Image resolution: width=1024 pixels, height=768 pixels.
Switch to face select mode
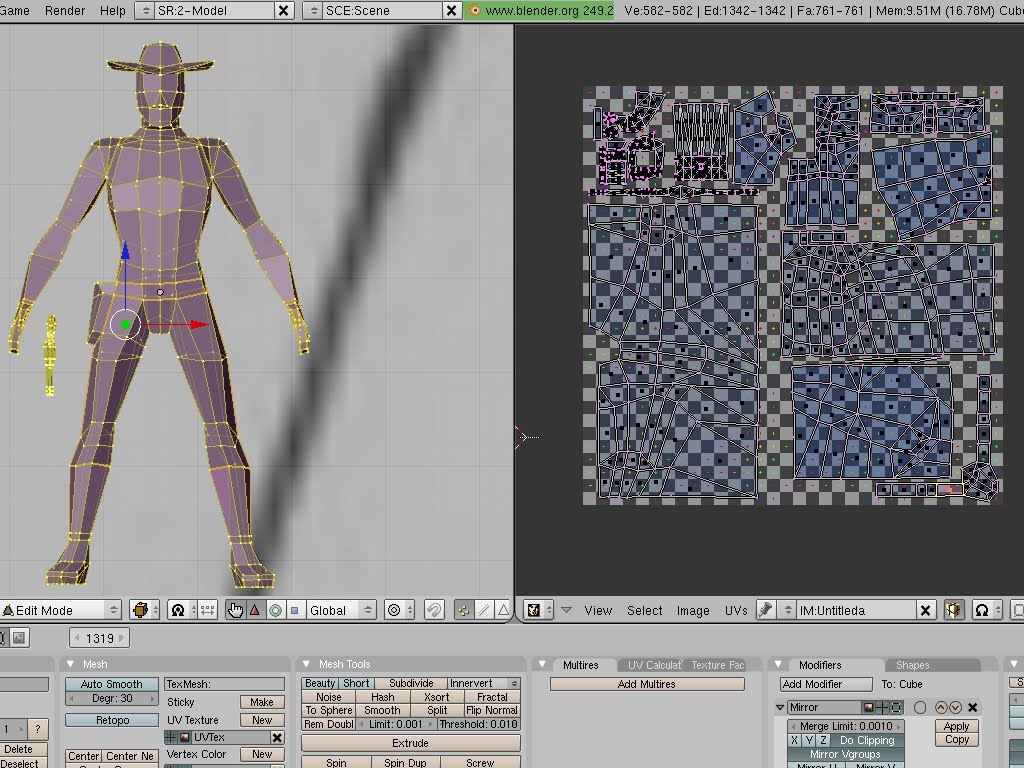(x=503, y=610)
